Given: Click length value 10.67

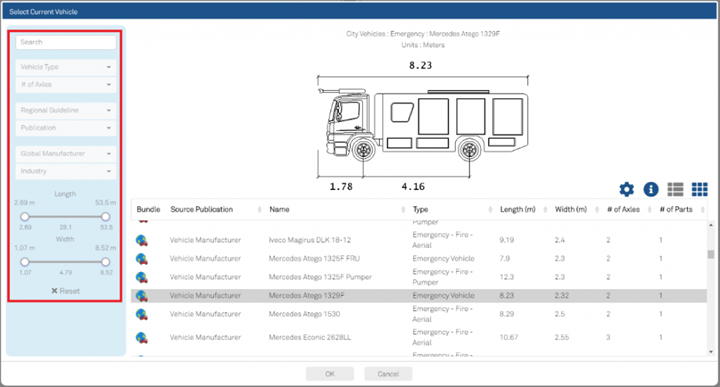Looking at the screenshot, I should click(x=509, y=337).
